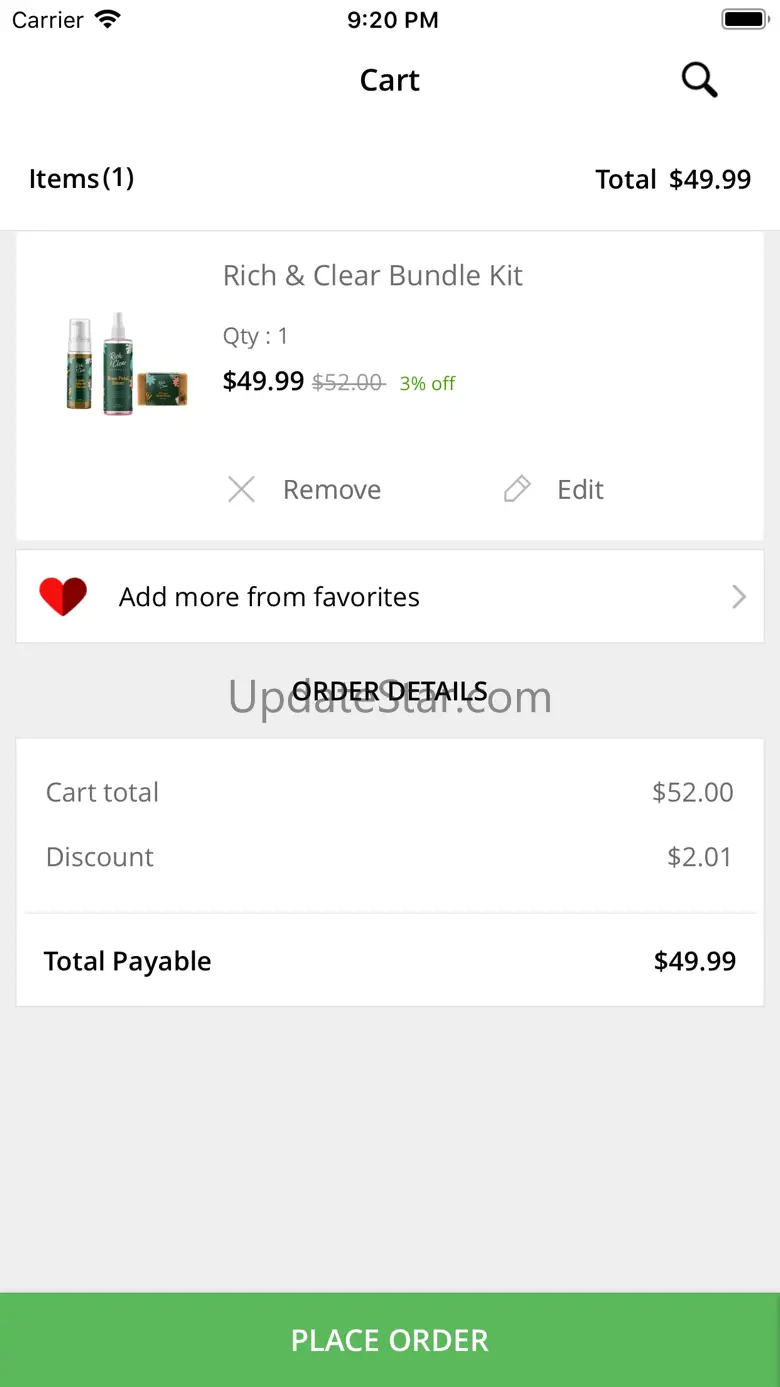Place the order with the green button
This screenshot has height=1387, width=780.
pos(390,1340)
